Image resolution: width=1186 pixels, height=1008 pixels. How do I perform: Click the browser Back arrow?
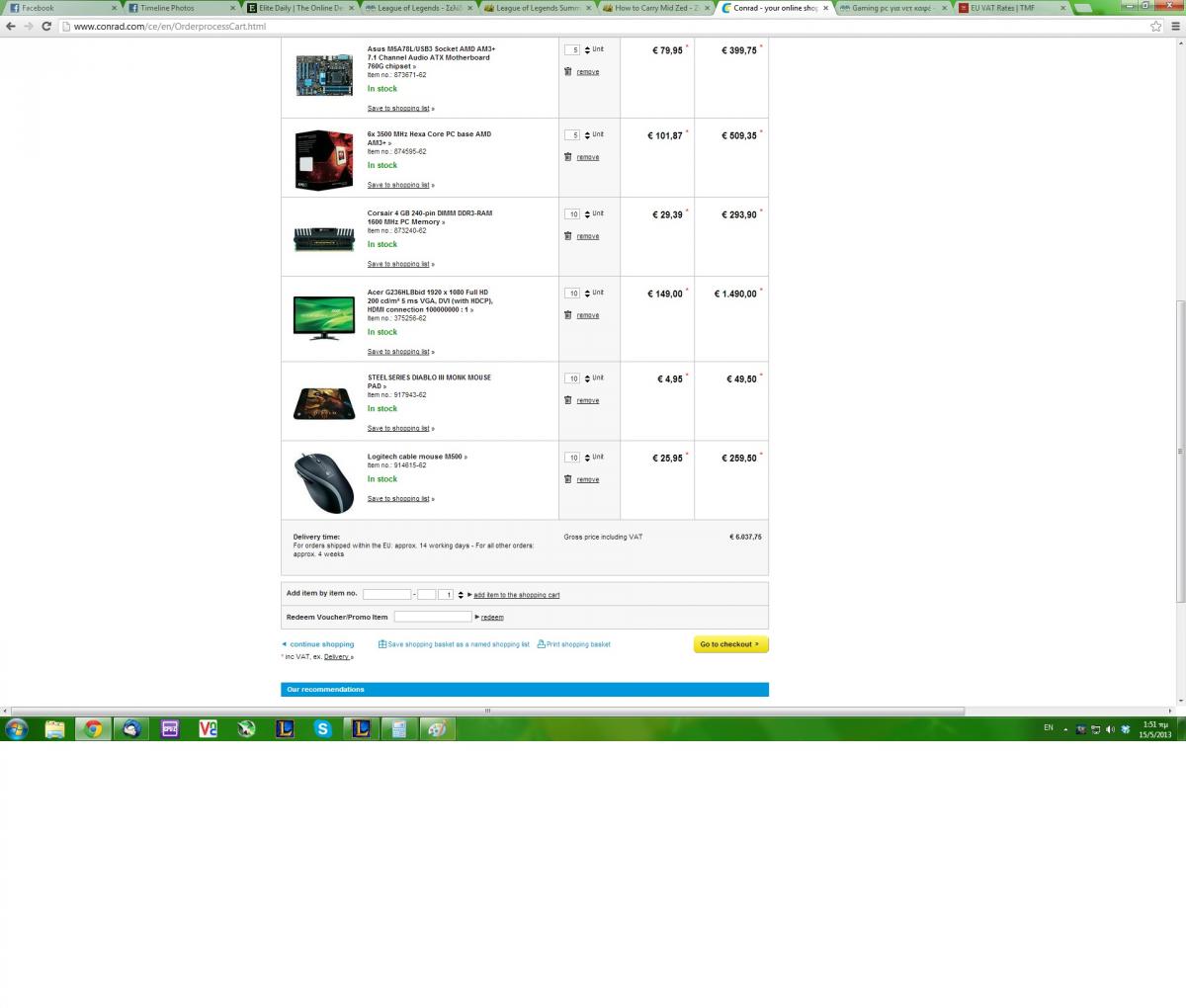[x=10, y=26]
